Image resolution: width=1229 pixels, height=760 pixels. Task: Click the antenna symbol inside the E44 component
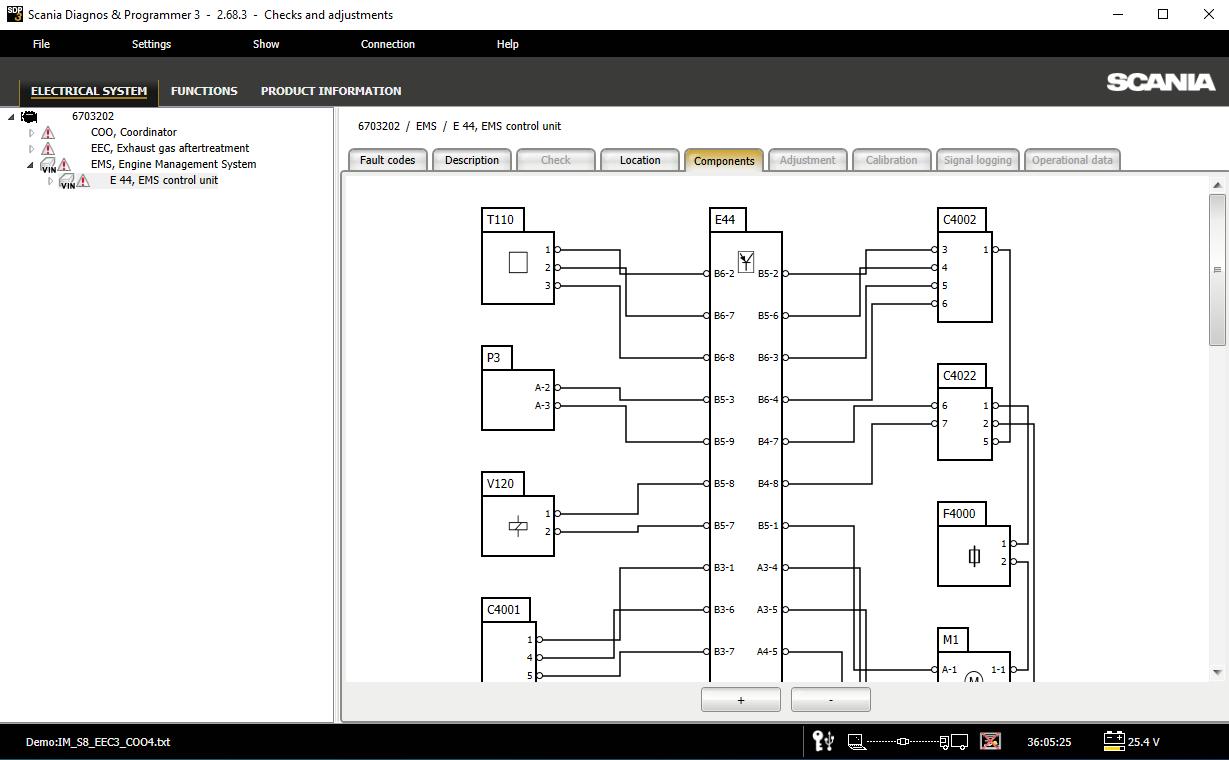(745, 261)
